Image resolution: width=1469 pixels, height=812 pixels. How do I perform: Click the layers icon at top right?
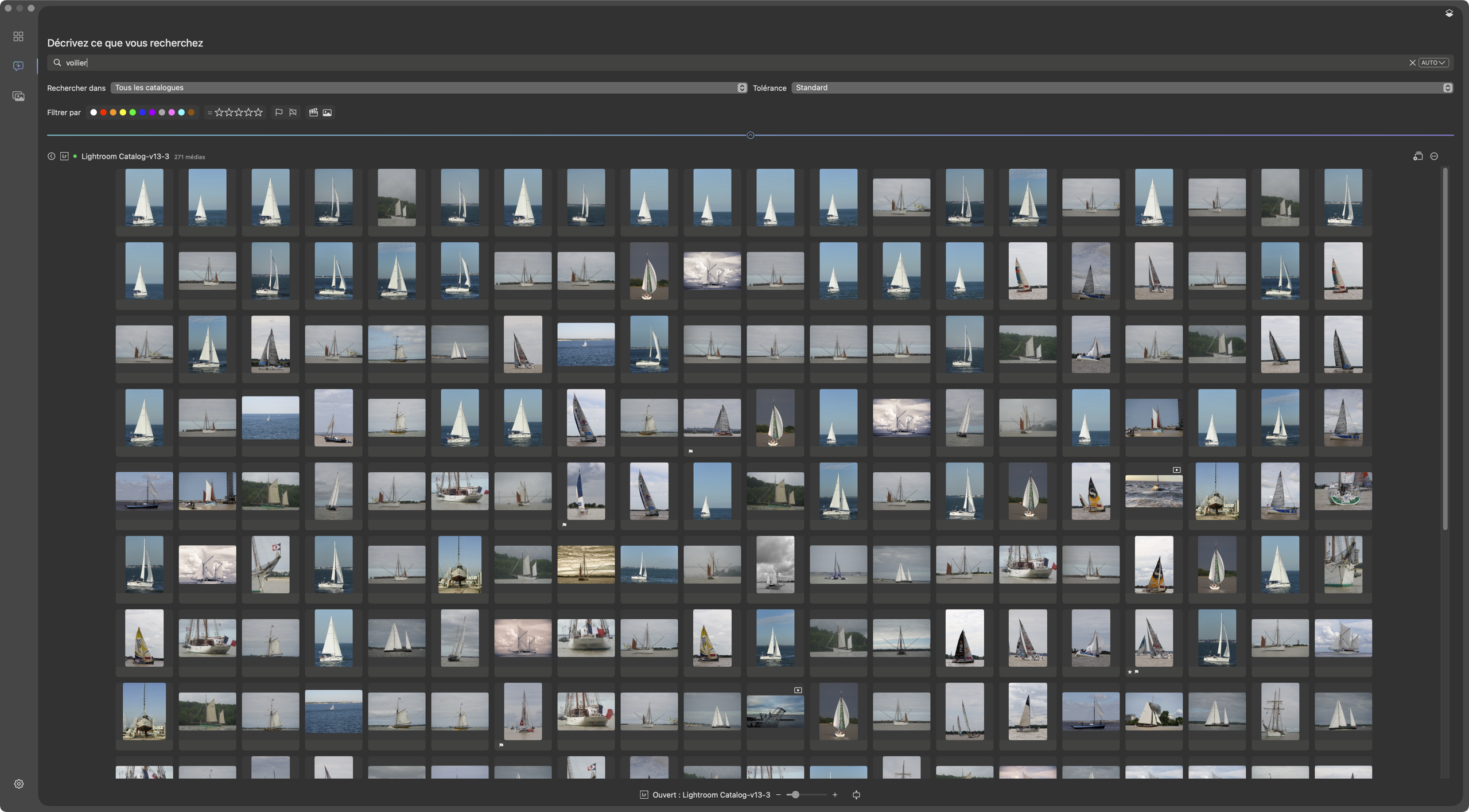[x=1449, y=13]
